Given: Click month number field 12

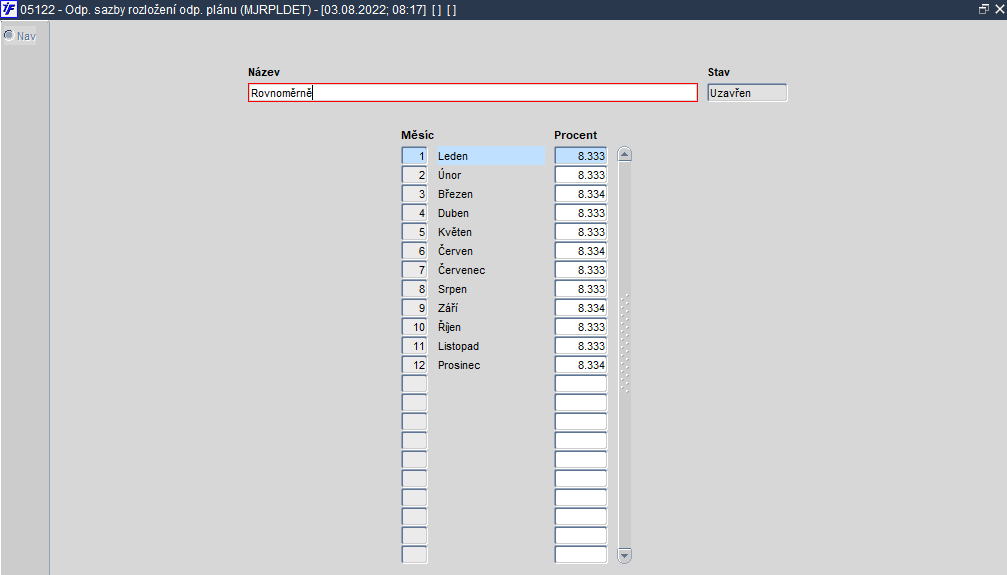Looking at the screenshot, I should pos(414,365).
